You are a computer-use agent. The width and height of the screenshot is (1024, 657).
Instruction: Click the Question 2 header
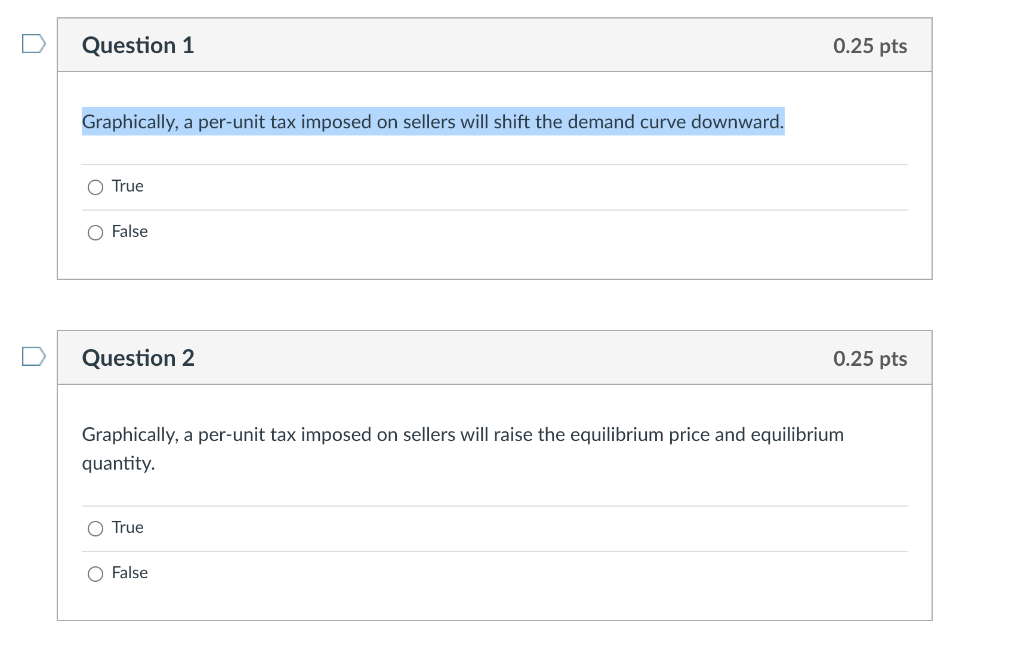click(138, 358)
